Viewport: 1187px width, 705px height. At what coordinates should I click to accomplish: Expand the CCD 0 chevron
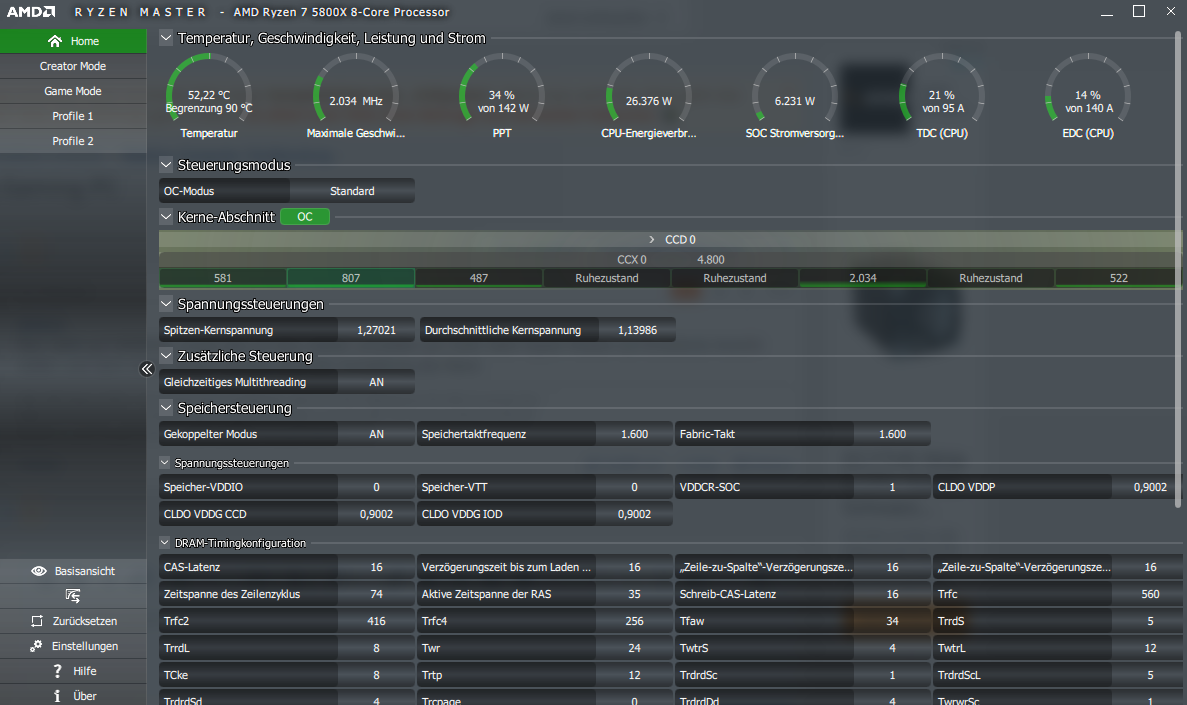pyautogui.click(x=651, y=239)
